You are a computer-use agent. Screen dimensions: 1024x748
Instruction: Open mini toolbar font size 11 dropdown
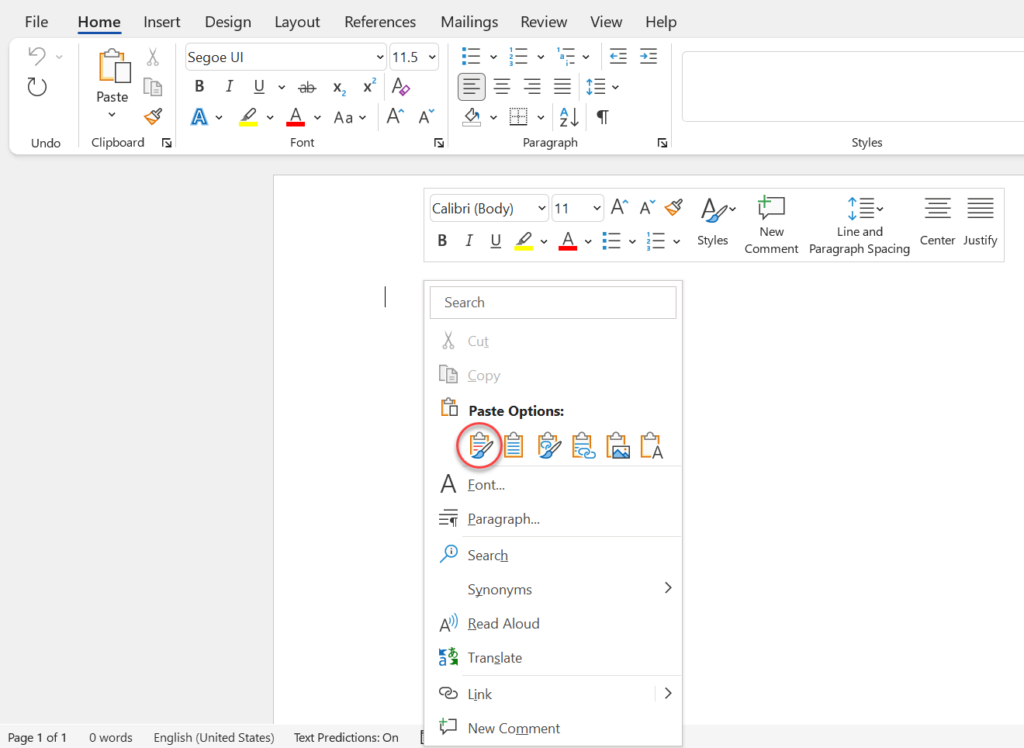click(596, 208)
